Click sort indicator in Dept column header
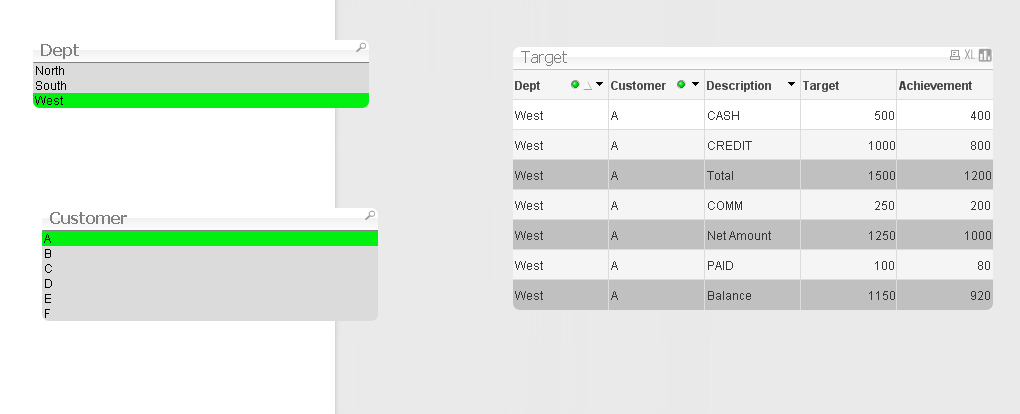1020x414 pixels. (588, 86)
